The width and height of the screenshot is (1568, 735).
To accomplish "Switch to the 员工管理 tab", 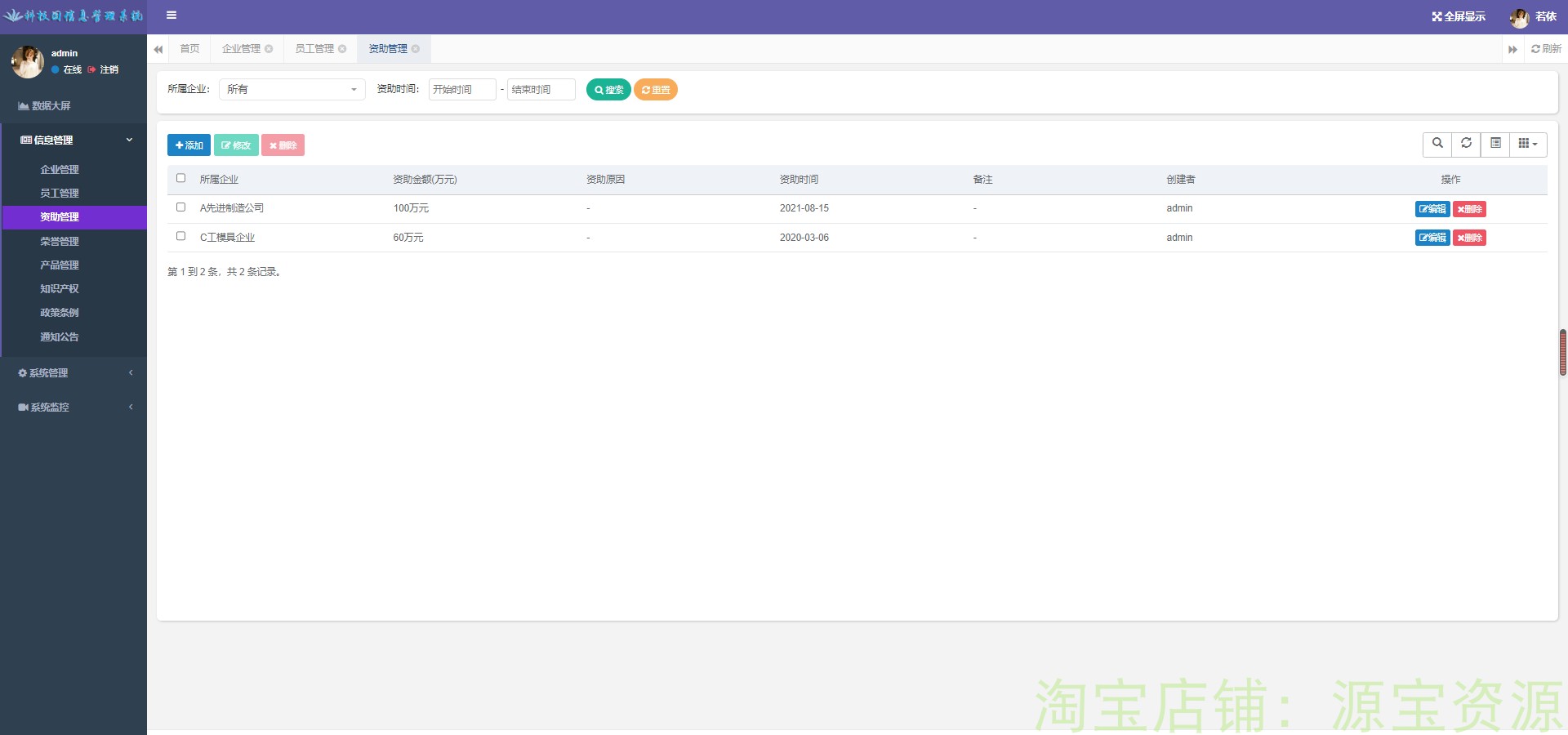I will (314, 49).
